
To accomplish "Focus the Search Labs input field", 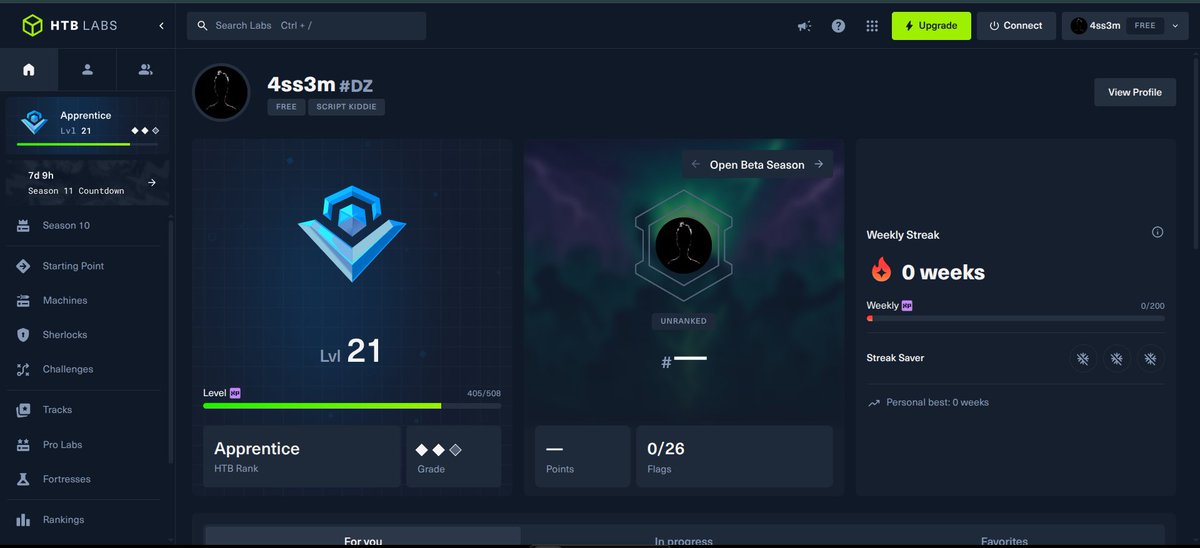I will 306,26.
